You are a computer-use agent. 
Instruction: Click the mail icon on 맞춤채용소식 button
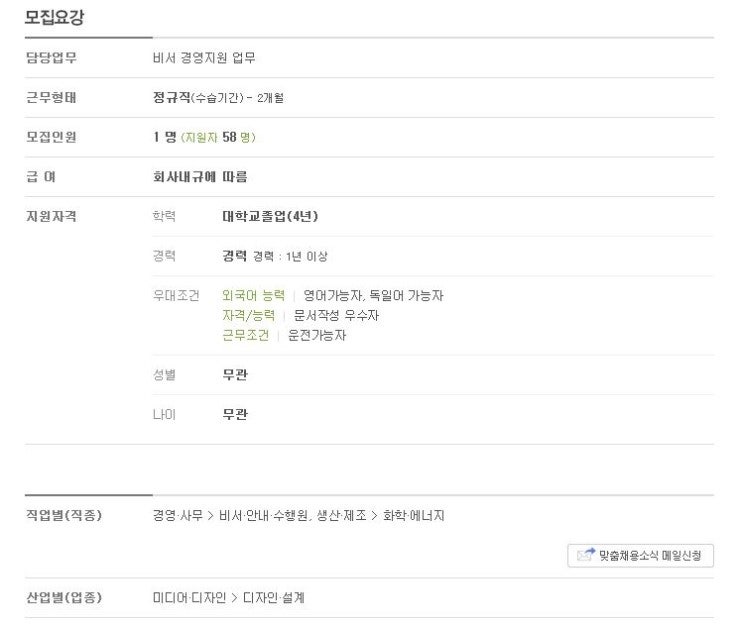pyautogui.click(x=586, y=555)
